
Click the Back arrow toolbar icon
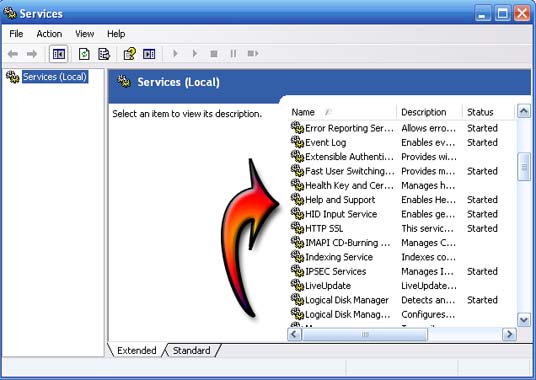click(x=13, y=54)
